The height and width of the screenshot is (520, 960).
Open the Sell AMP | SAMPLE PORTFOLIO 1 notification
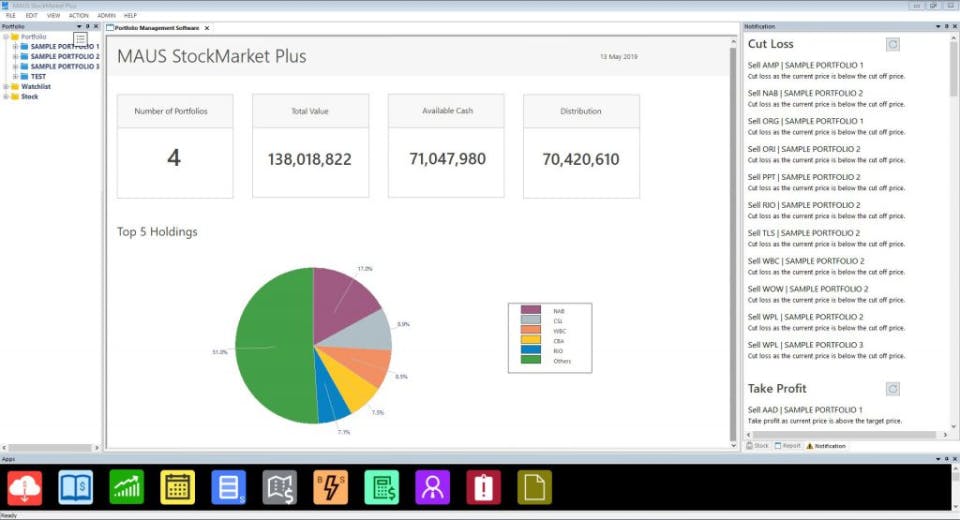(805, 65)
